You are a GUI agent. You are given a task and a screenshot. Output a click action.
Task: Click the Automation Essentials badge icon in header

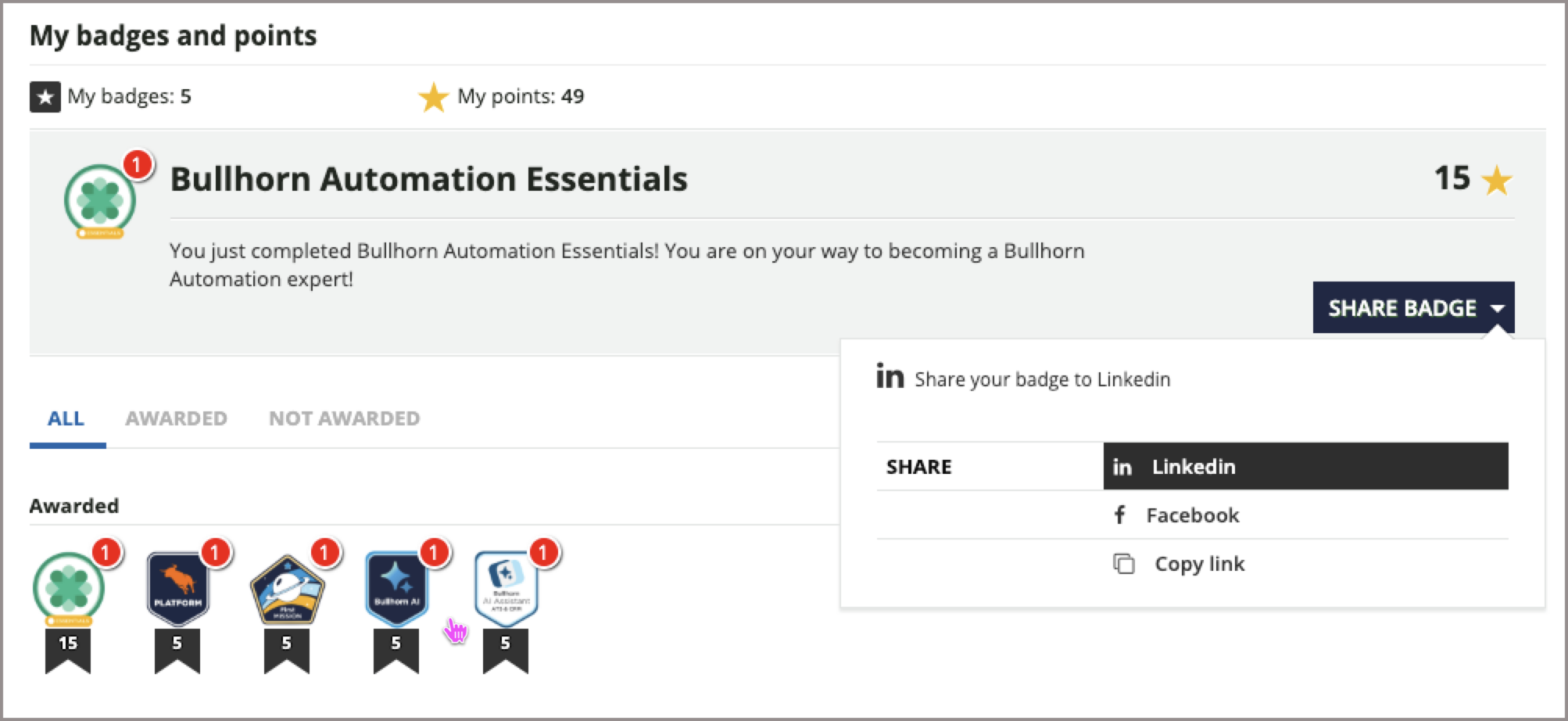pyautogui.click(x=99, y=201)
